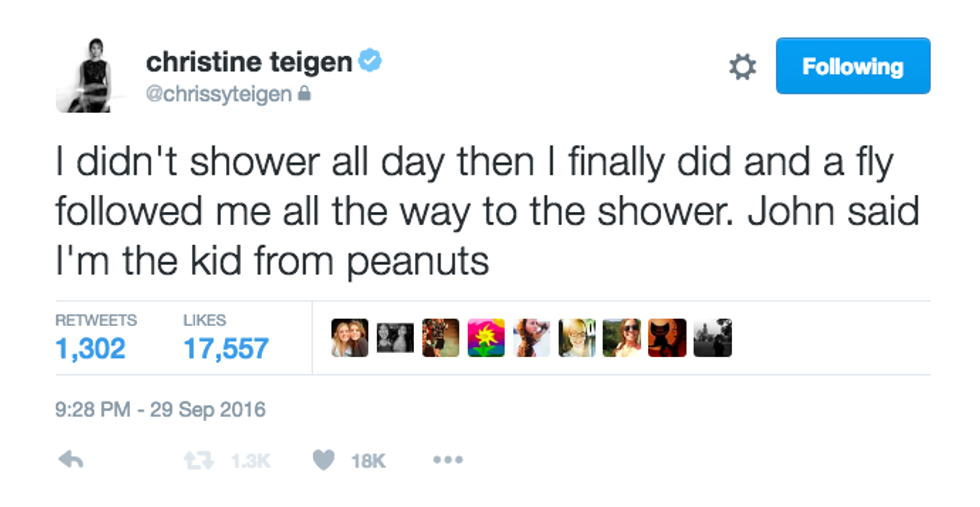
Task: Open the three-dots more options menu
Action: click(x=447, y=461)
